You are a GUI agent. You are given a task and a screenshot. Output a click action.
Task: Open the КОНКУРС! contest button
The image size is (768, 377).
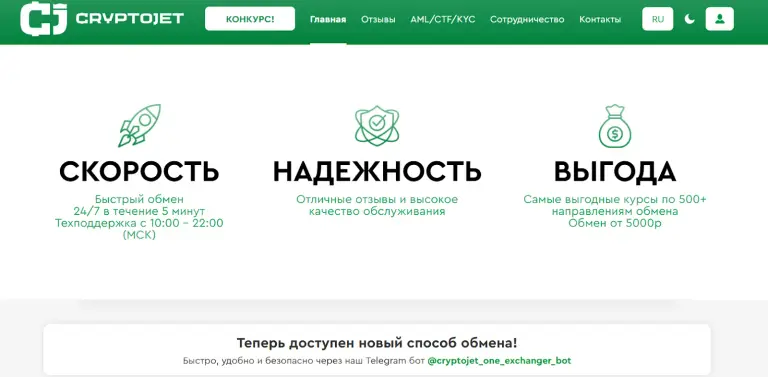[250, 19]
